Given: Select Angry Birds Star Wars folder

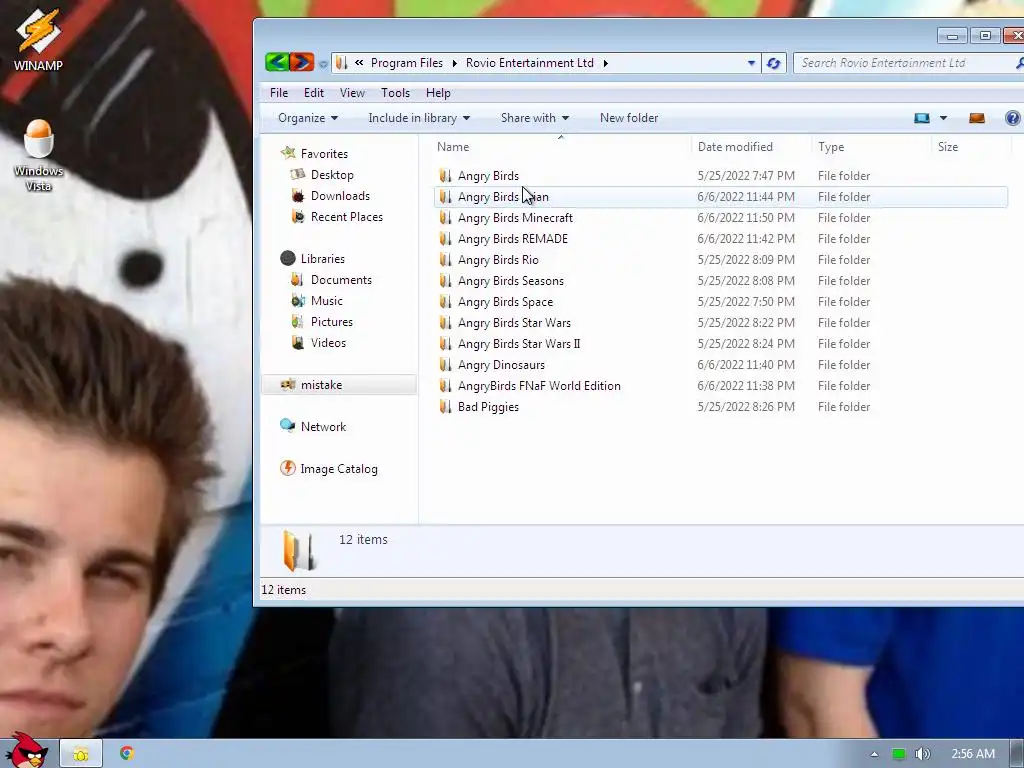Looking at the screenshot, I should (x=514, y=323).
